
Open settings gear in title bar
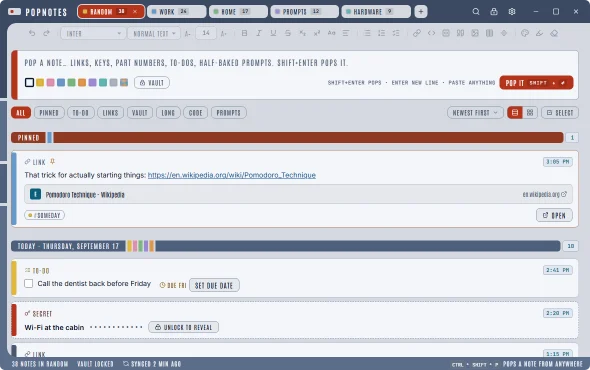pyautogui.click(x=512, y=12)
